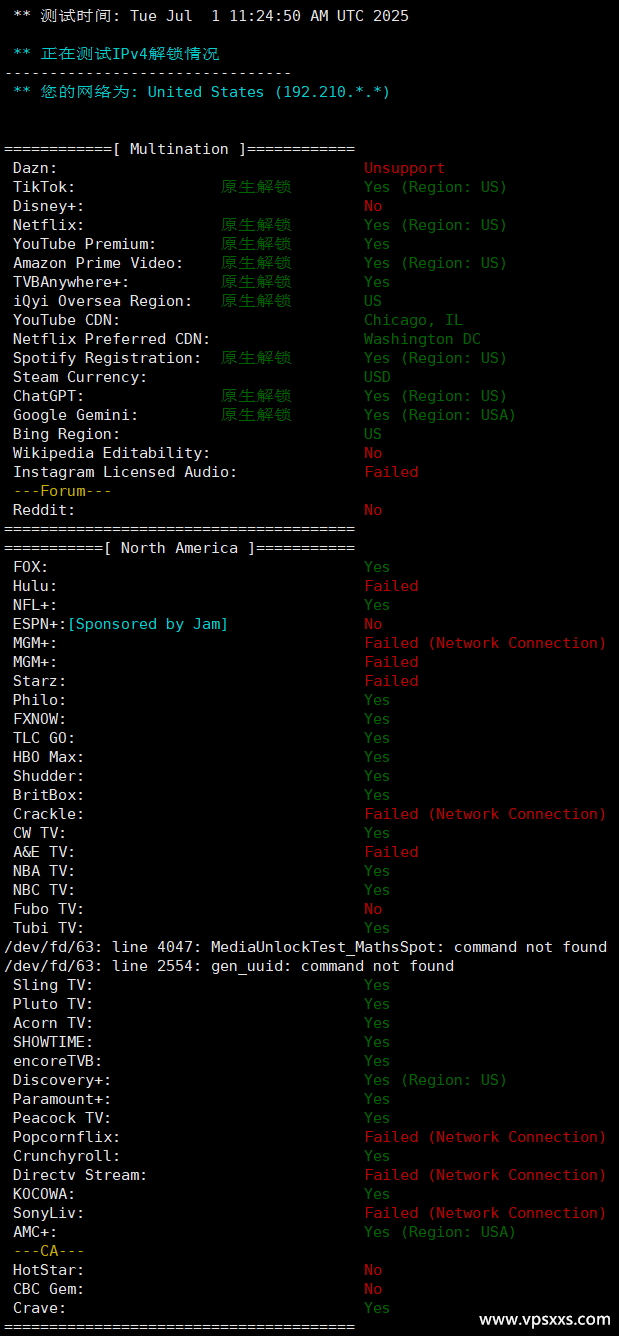Select the Google Gemini row label
The height and width of the screenshot is (1336, 619).
[75, 415]
